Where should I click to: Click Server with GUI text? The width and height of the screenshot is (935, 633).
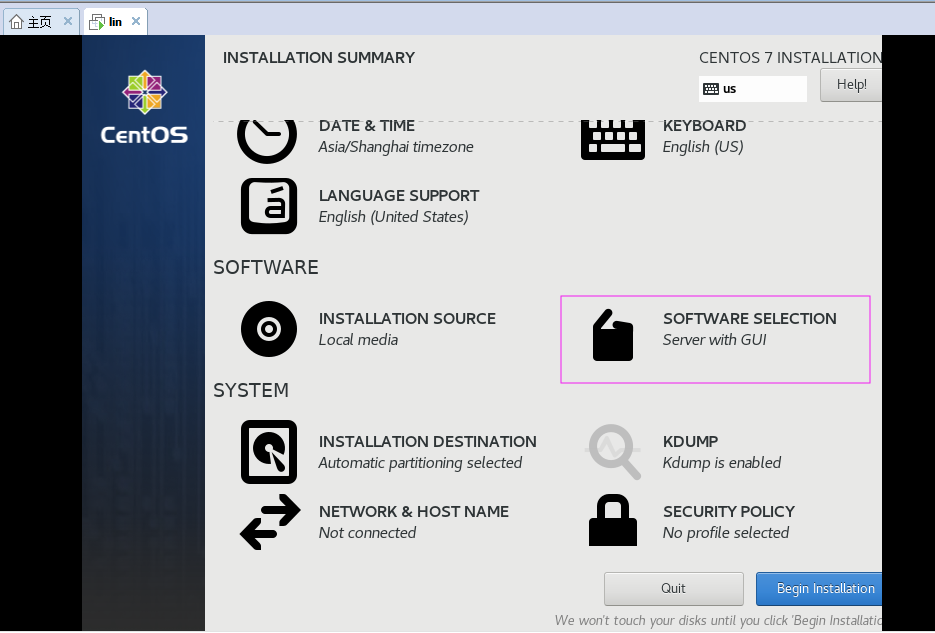pos(714,340)
